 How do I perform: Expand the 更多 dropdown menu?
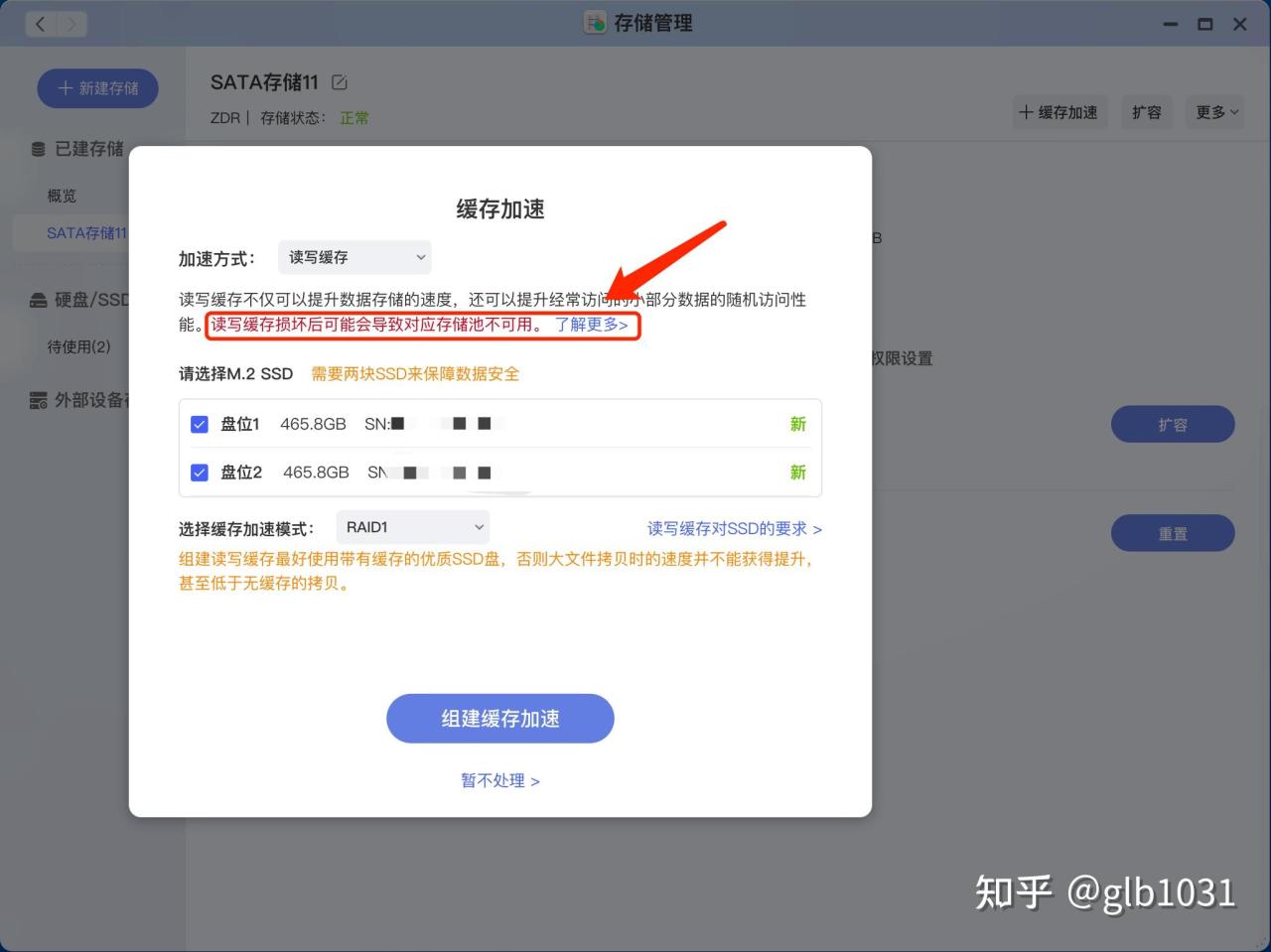1213,112
